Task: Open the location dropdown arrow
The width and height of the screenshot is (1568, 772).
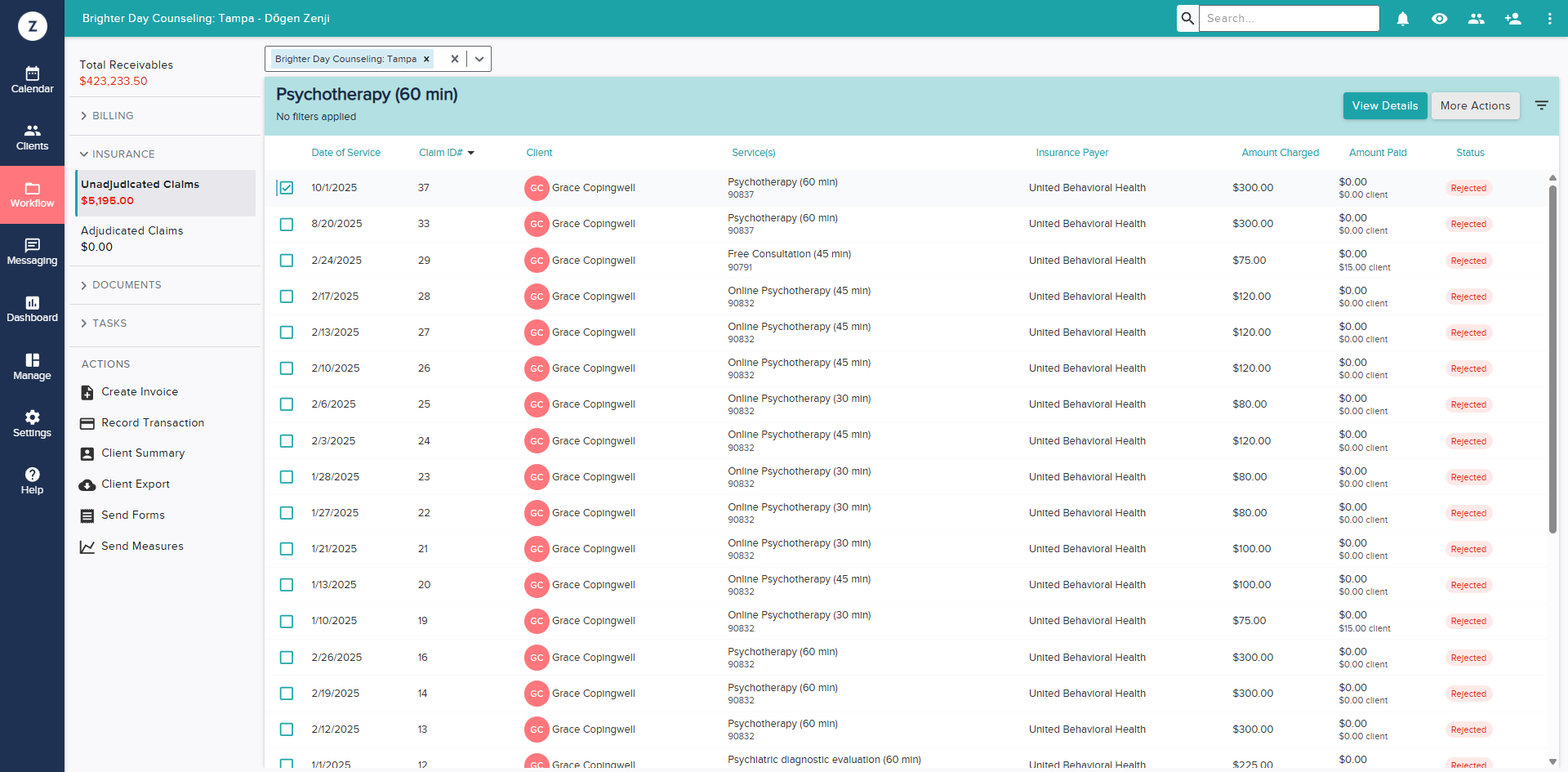Action: (x=479, y=59)
